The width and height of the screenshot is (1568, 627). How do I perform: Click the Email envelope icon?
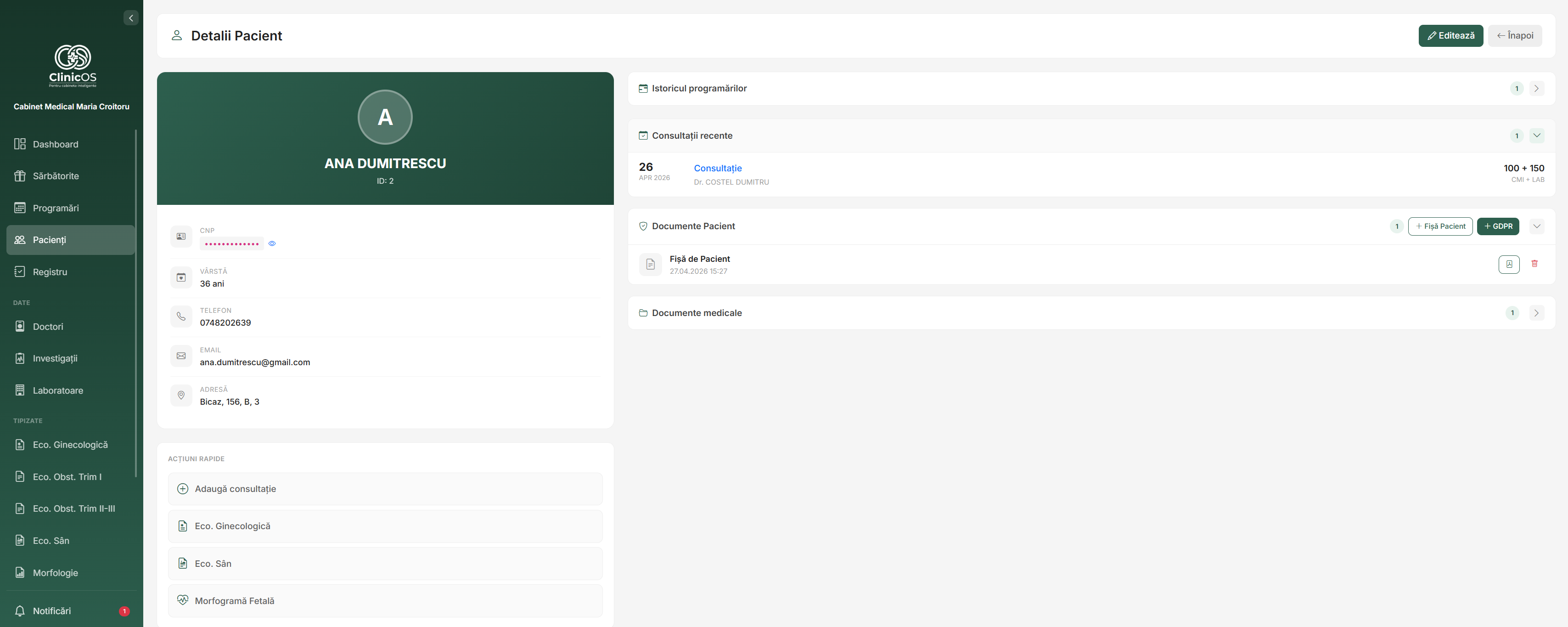point(181,356)
